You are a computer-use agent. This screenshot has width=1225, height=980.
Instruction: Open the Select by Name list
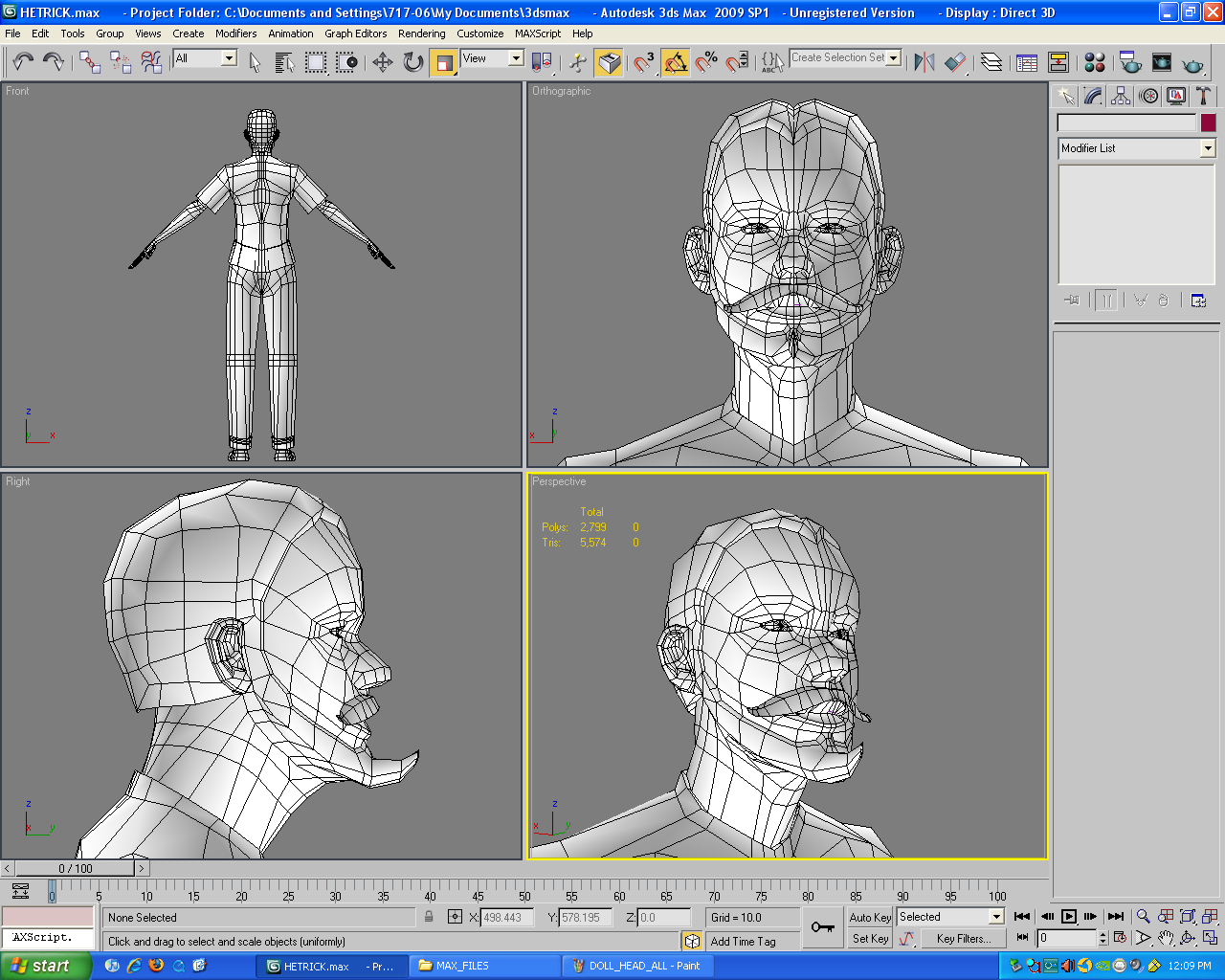point(284,62)
